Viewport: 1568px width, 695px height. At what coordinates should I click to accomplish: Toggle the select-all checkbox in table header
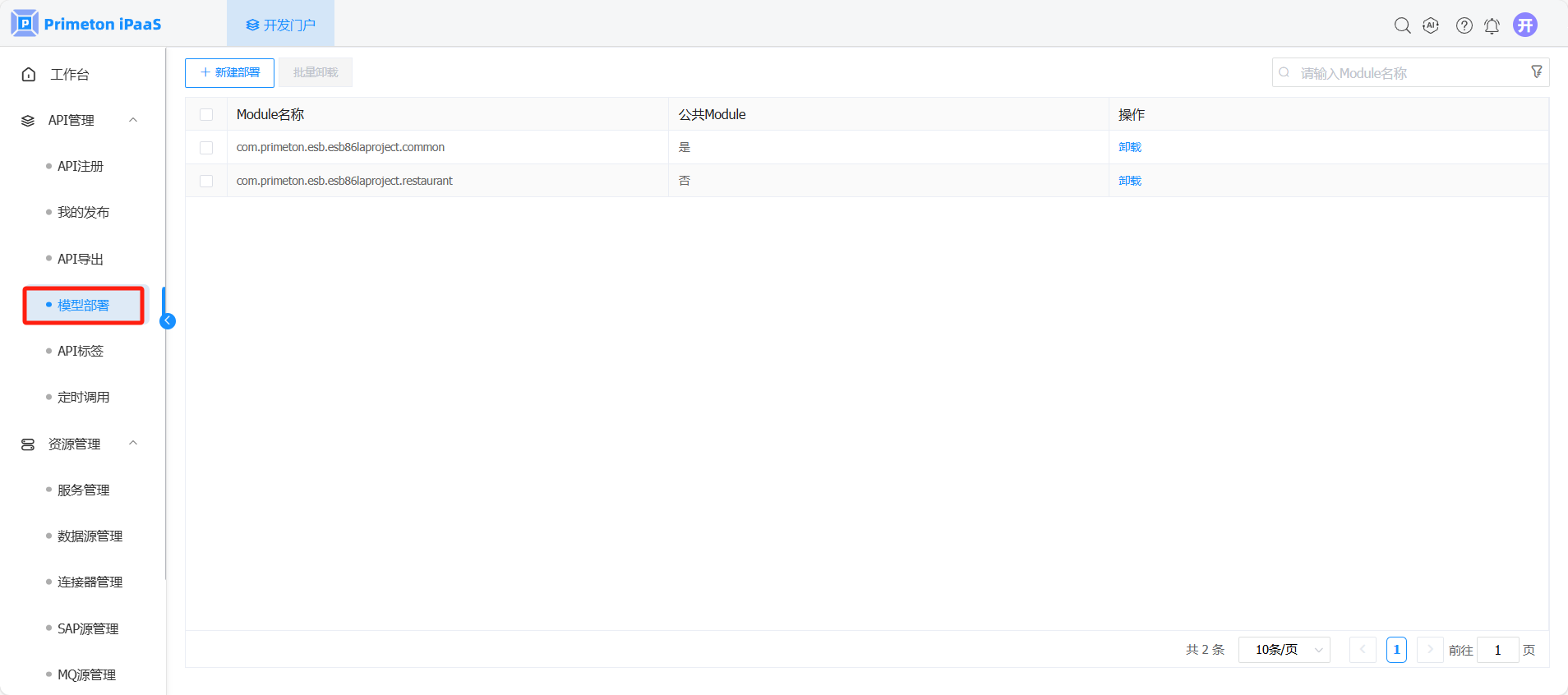[206, 115]
